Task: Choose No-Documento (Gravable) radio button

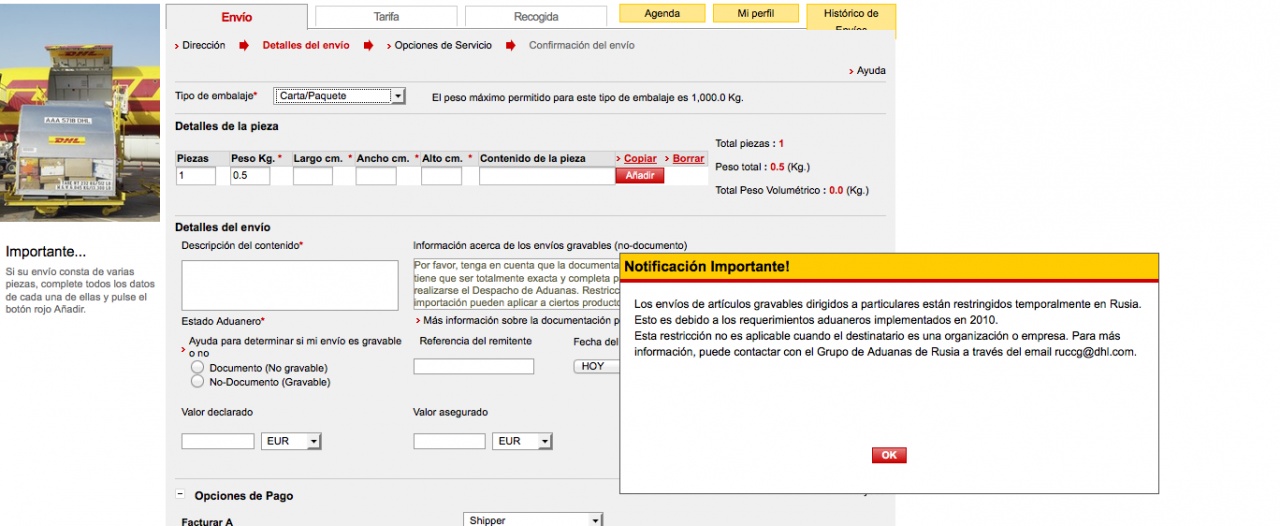Action: click(197, 381)
